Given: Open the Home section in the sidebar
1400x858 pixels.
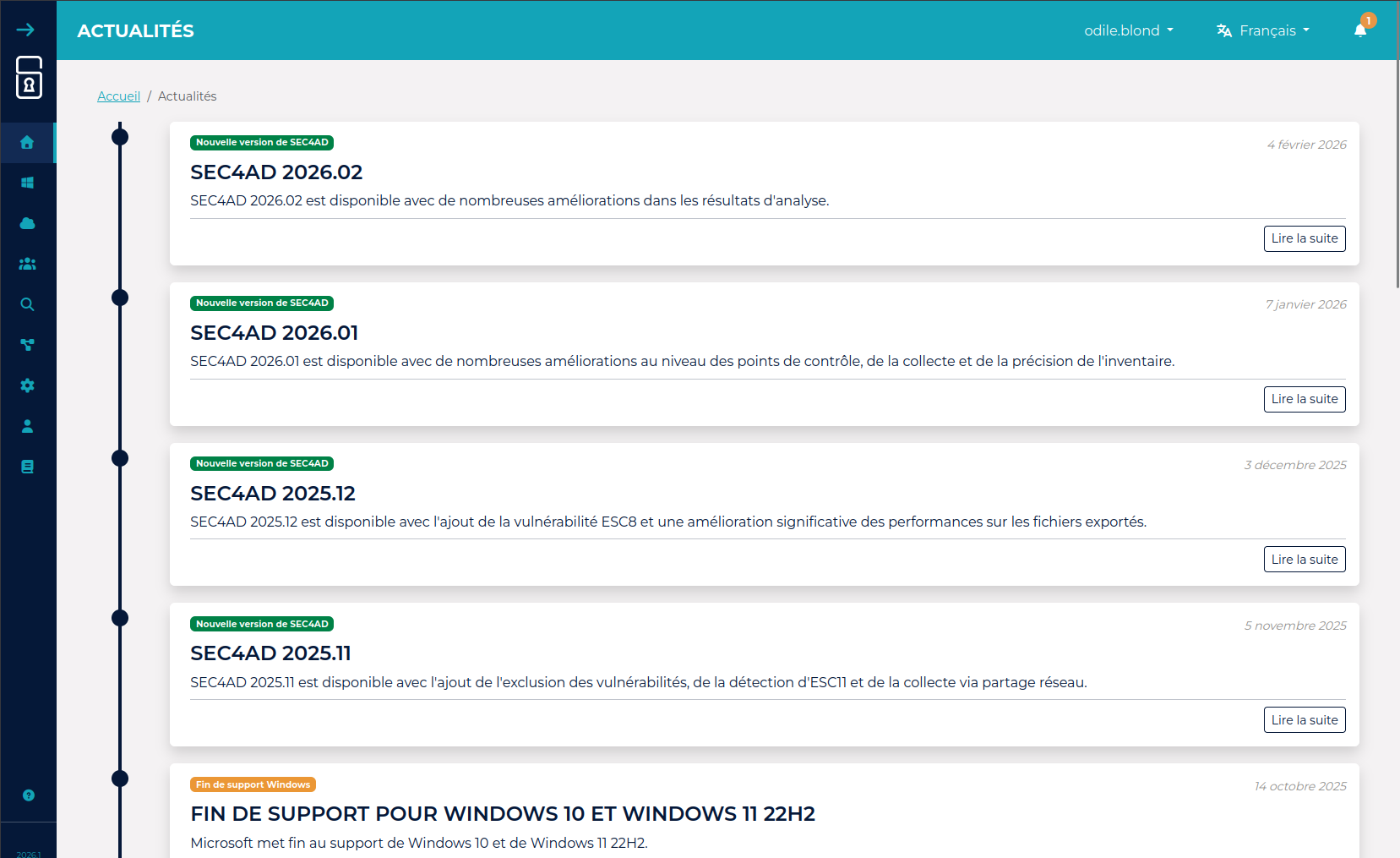Looking at the screenshot, I should (x=28, y=143).
